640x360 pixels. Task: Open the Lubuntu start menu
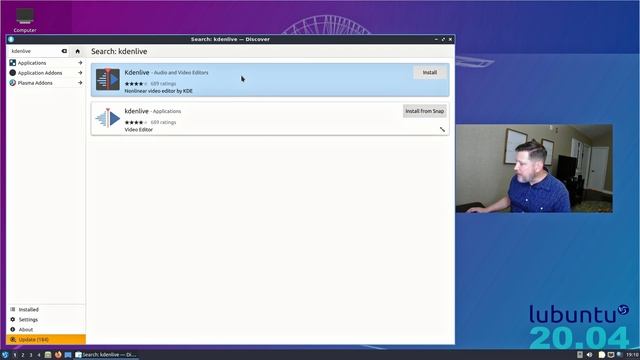(x=5, y=355)
